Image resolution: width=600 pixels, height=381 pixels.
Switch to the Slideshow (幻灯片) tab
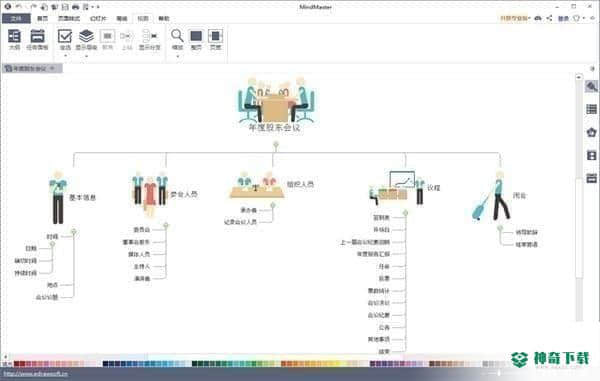98,18
